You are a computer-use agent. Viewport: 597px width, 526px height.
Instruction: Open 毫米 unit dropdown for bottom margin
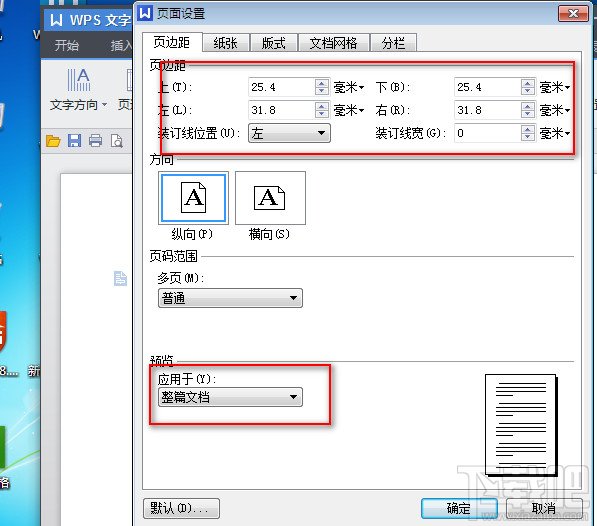click(x=555, y=88)
